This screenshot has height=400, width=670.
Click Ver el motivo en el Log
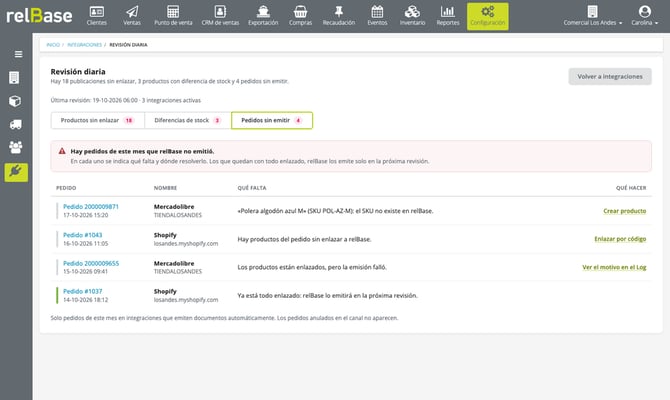pyautogui.click(x=614, y=267)
